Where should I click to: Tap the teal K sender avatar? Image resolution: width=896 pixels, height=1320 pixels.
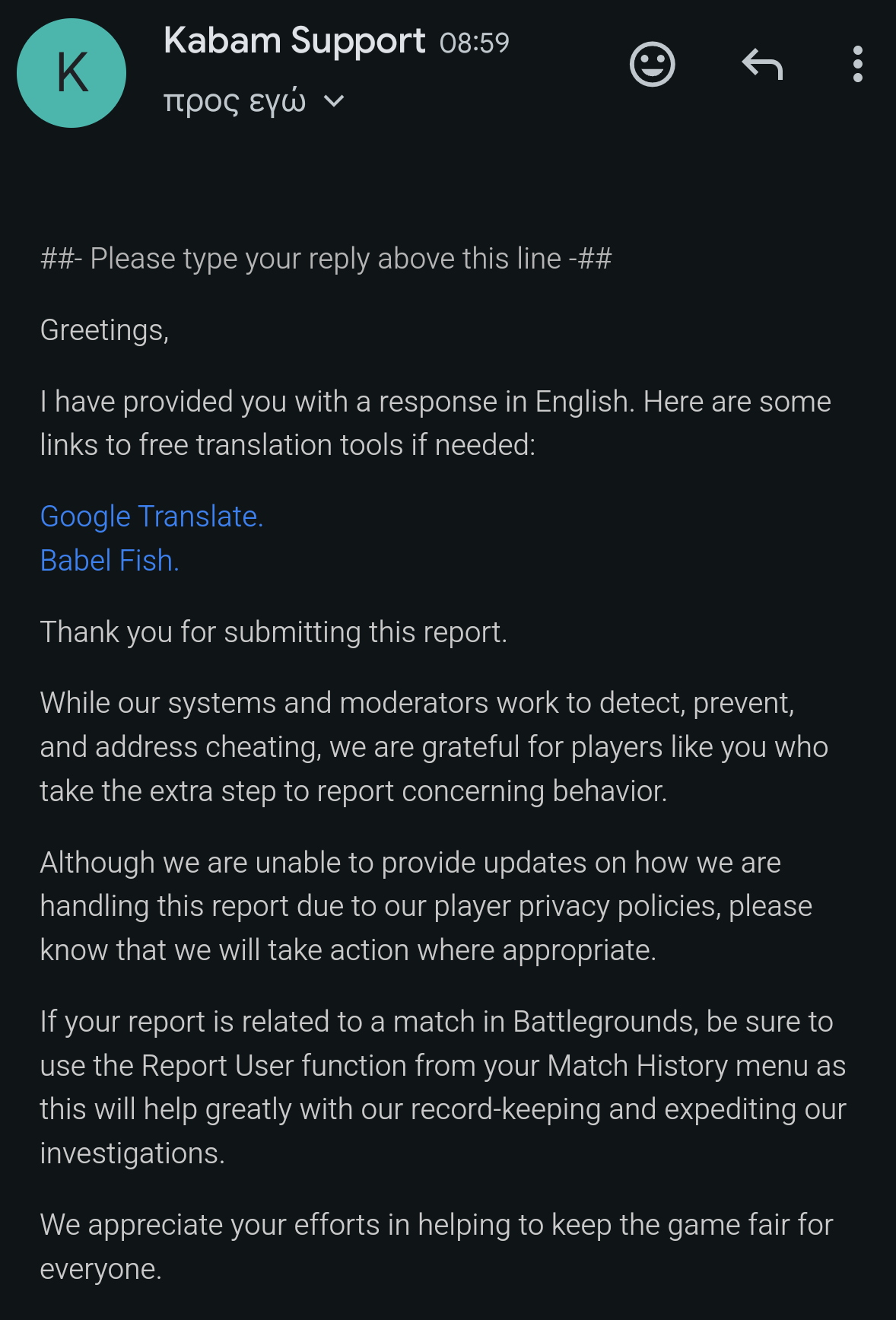71,73
